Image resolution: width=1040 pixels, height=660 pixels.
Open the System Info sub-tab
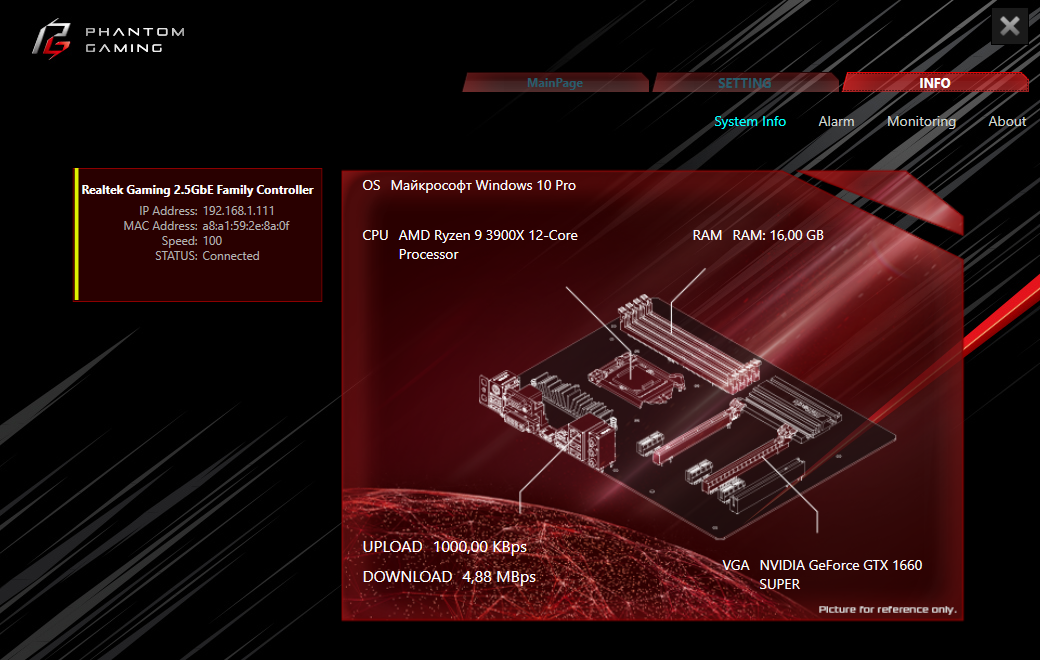point(749,121)
